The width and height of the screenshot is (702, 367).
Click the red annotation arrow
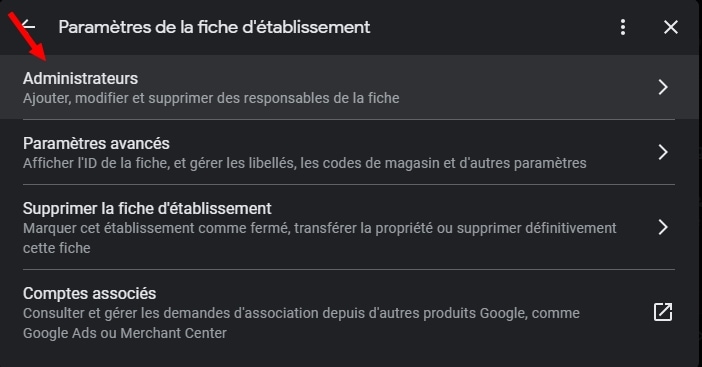(27, 37)
